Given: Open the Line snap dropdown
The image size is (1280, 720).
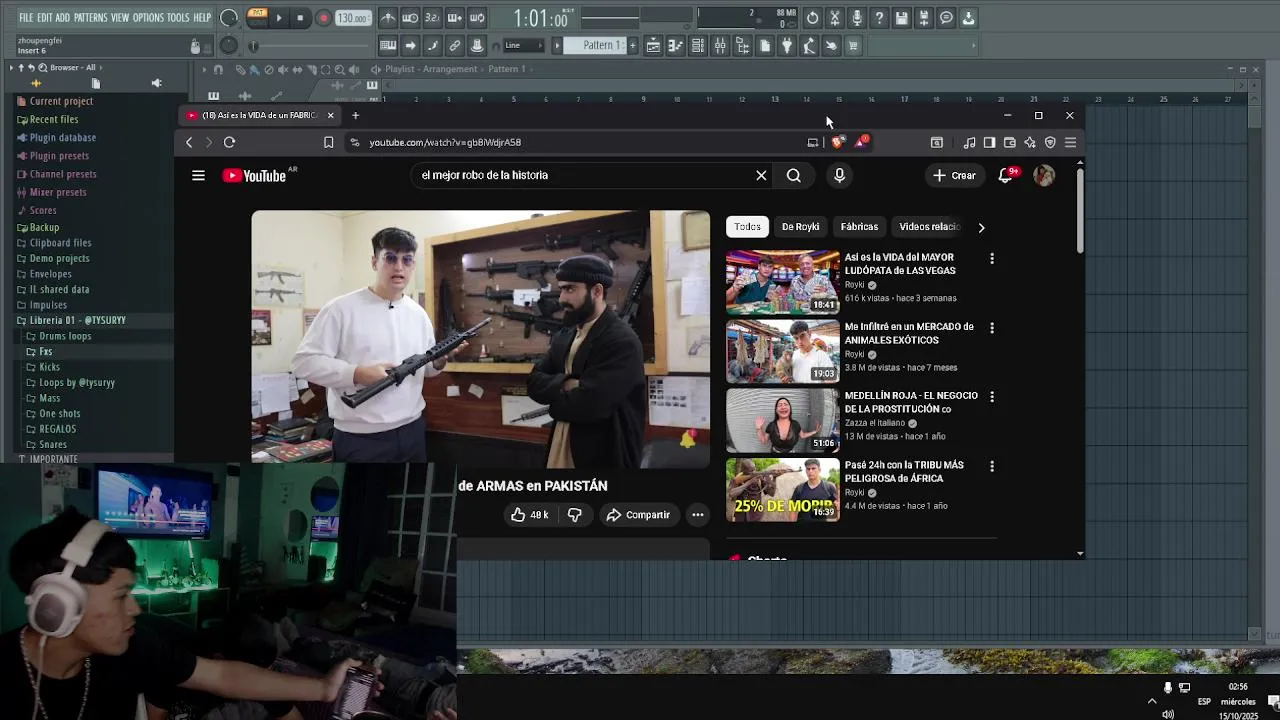Looking at the screenshot, I should coord(524,45).
